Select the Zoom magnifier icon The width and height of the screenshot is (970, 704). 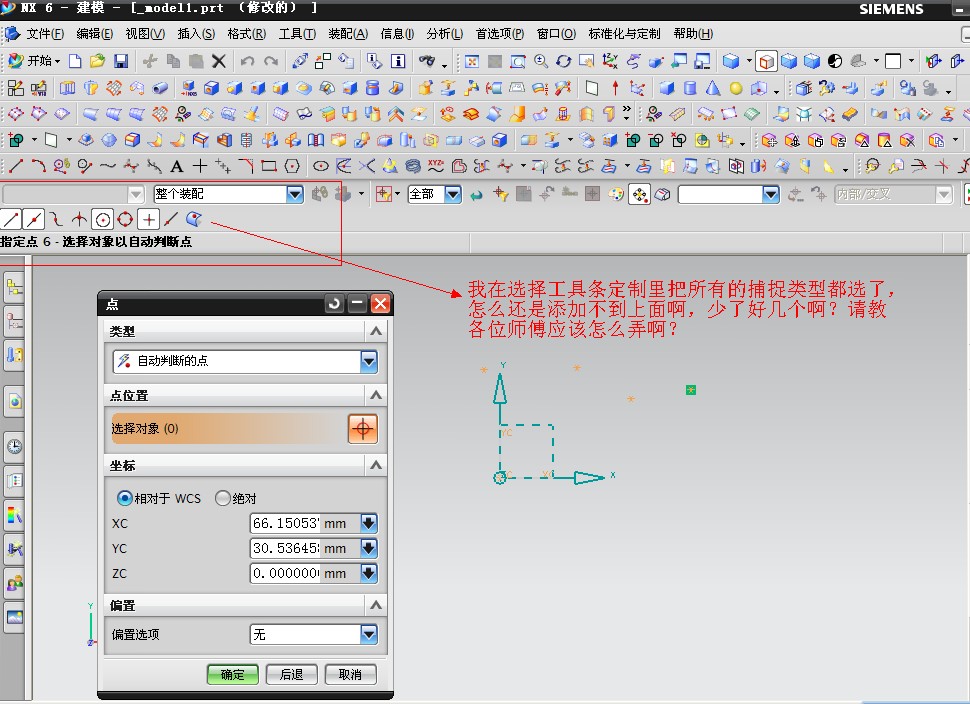541,61
